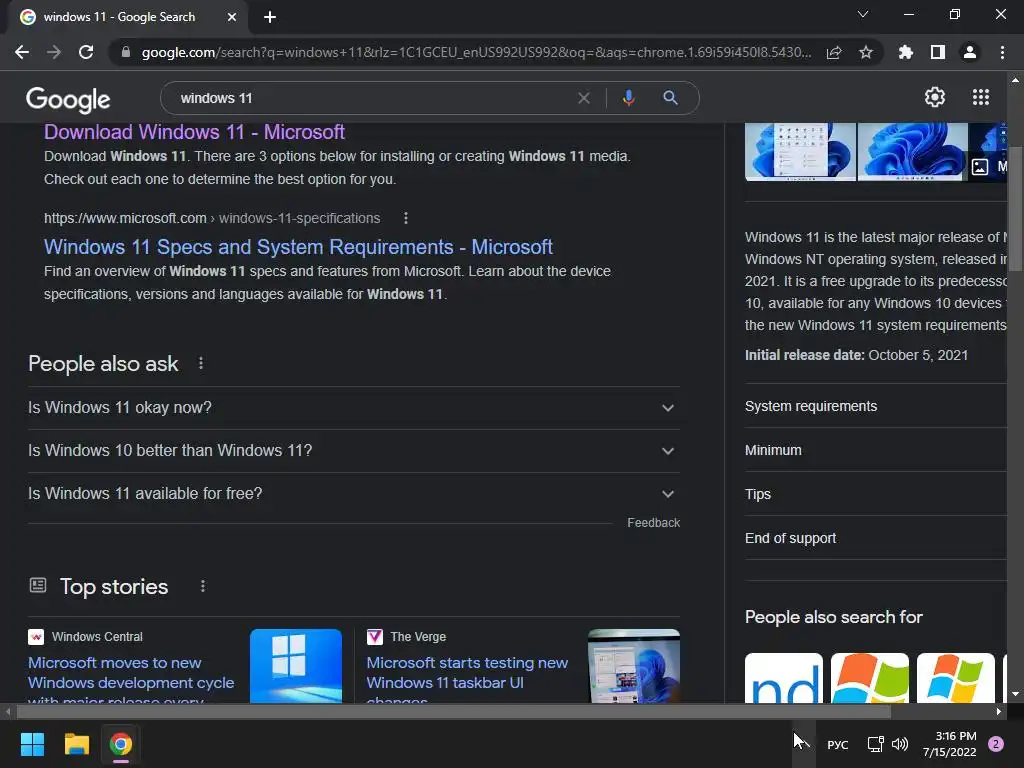
Task: View site security lock info
Action: coord(125,52)
